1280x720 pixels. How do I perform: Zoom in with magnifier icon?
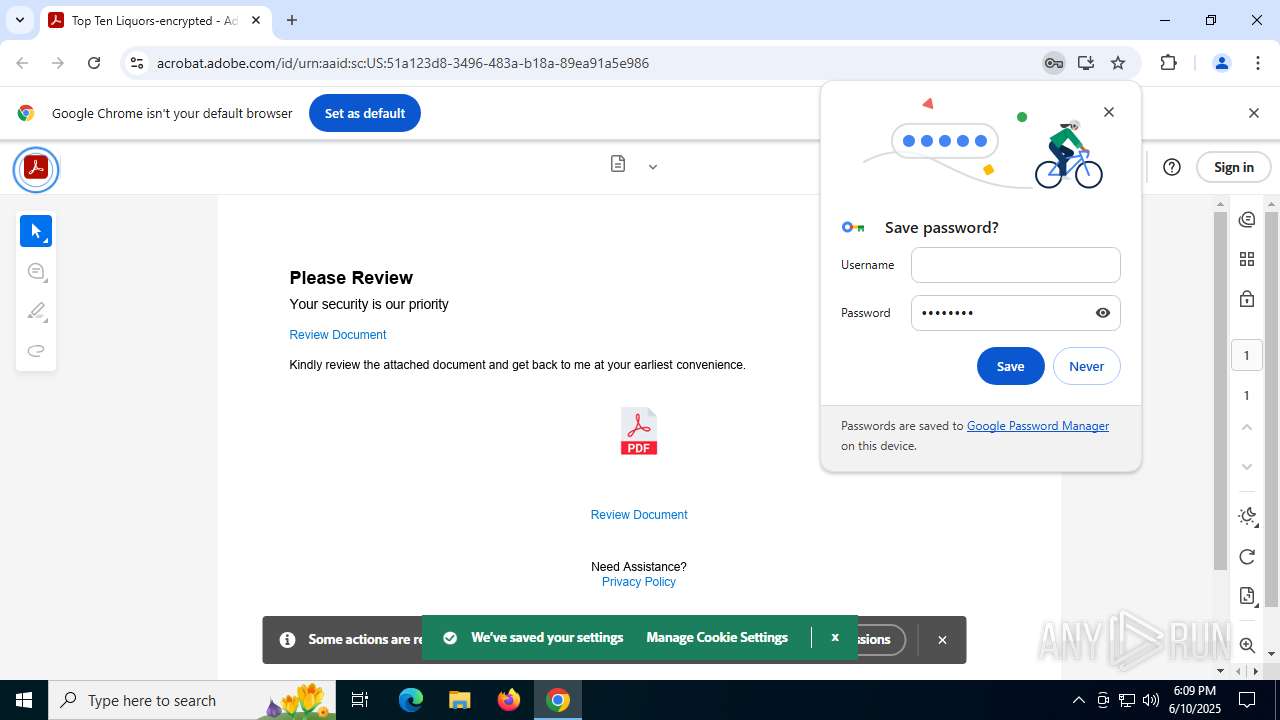pyautogui.click(x=1247, y=646)
